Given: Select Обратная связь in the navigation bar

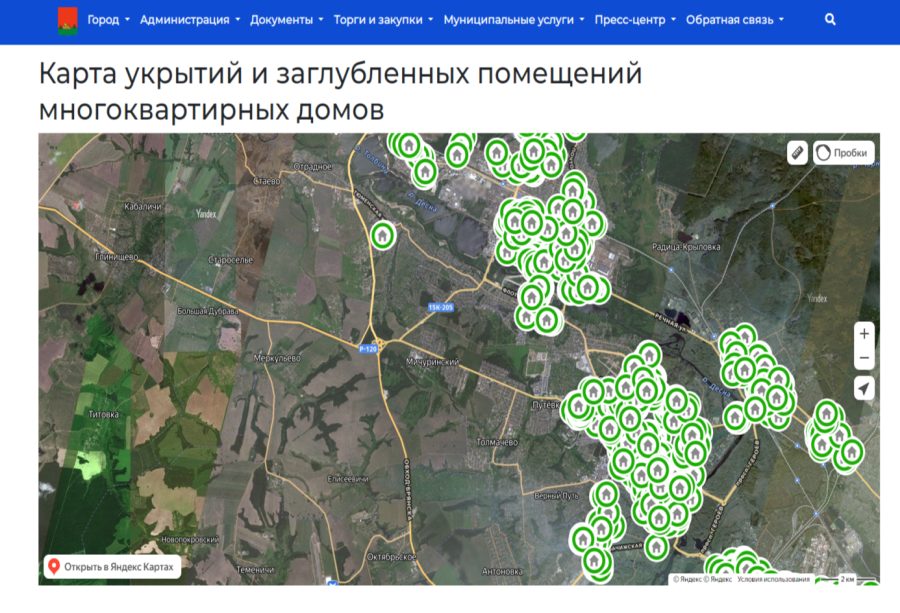Looking at the screenshot, I should pyautogui.click(x=730, y=17).
